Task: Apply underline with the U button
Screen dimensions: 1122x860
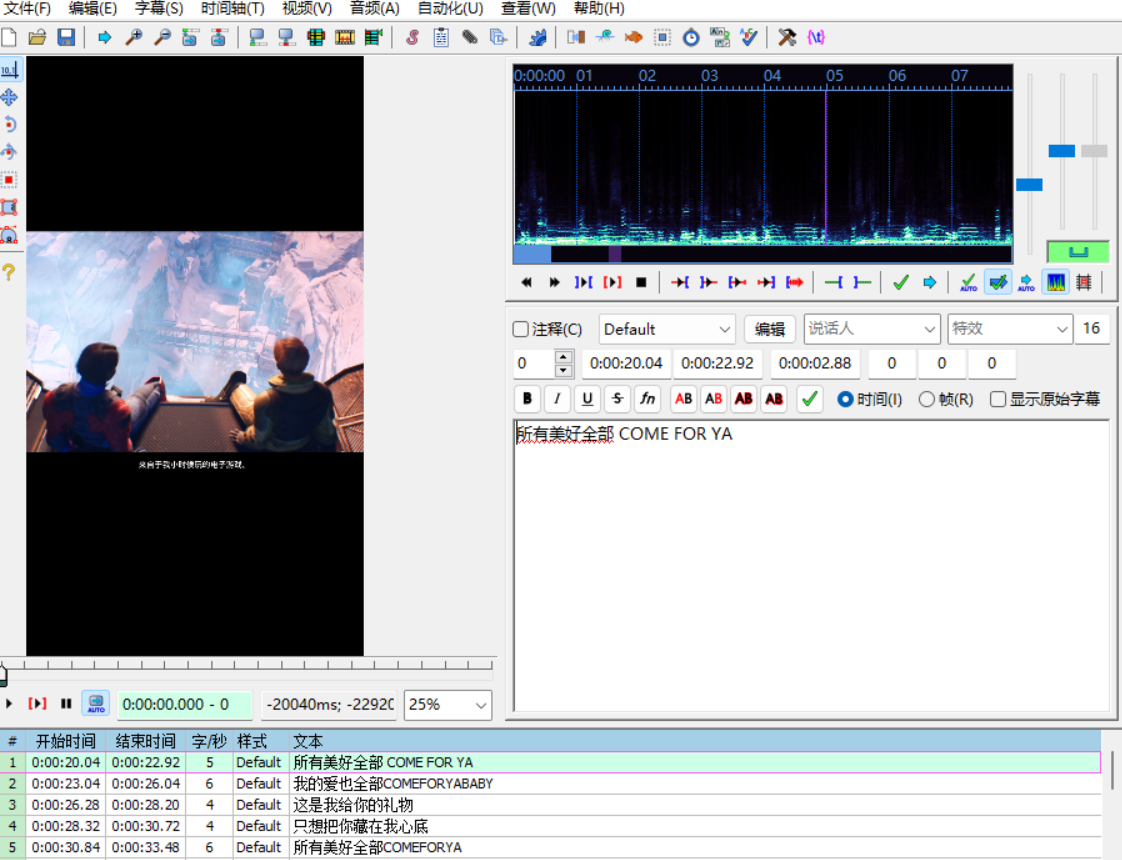Action: coord(587,399)
